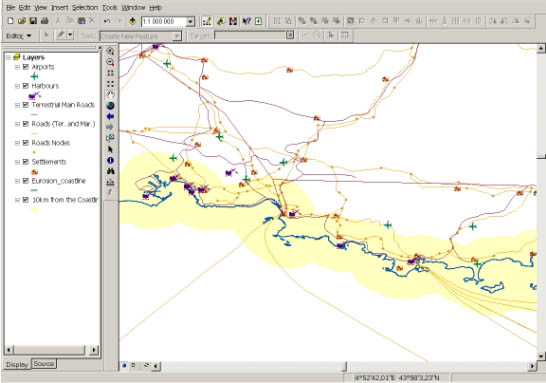Viewport: 546px width, 383px height.
Task: Go back to previous extent arrow
Action: (x=110, y=116)
